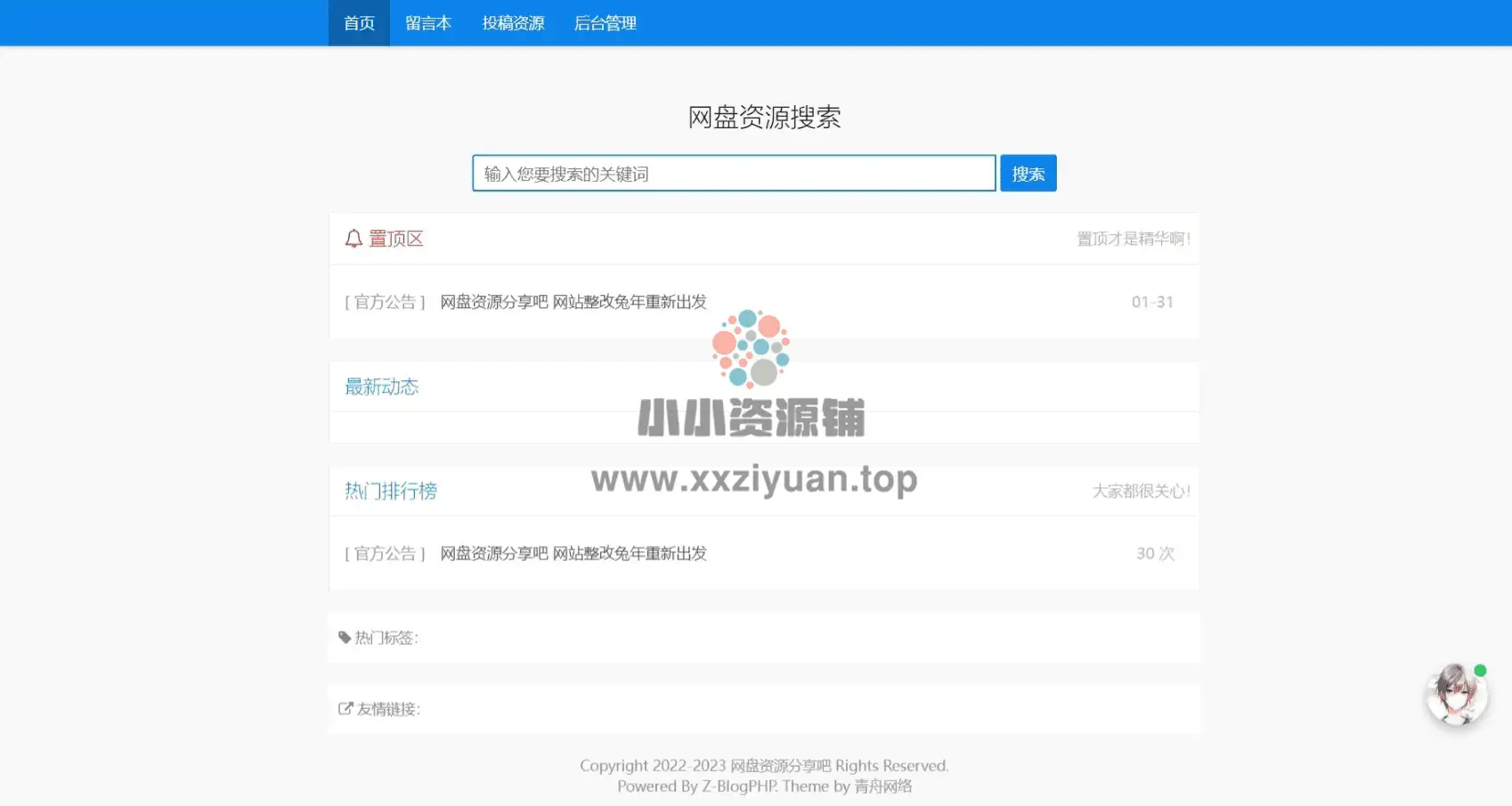Open the pinned announcement 网盘资源分享吧 网站整改兔年重新出发
The image size is (1512, 806).
(x=572, y=301)
